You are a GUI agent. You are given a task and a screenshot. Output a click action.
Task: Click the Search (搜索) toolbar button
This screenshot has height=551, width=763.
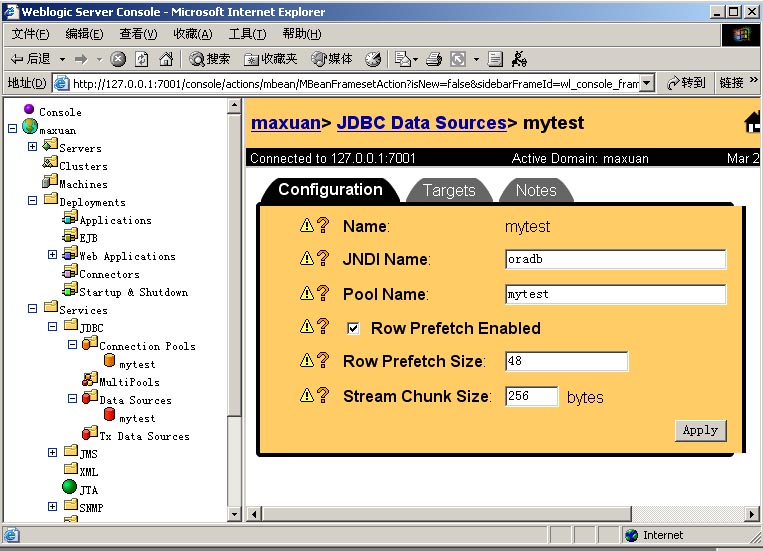click(x=209, y=59)
